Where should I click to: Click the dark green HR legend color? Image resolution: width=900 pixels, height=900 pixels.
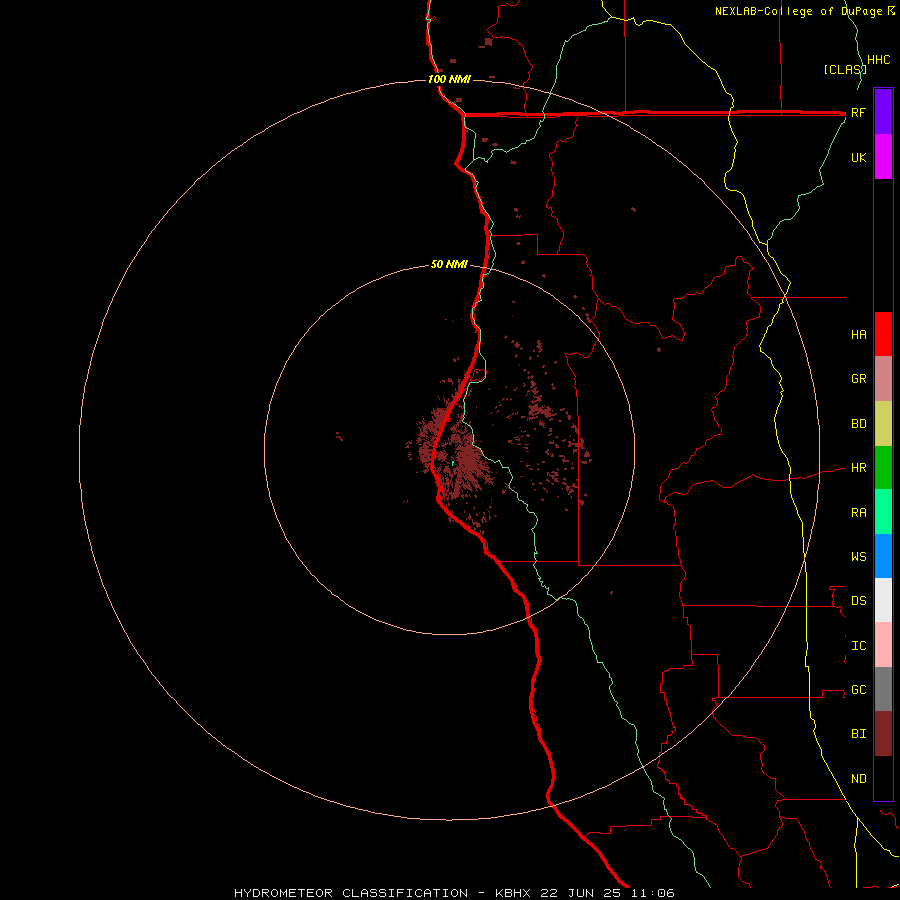(883, 468)
